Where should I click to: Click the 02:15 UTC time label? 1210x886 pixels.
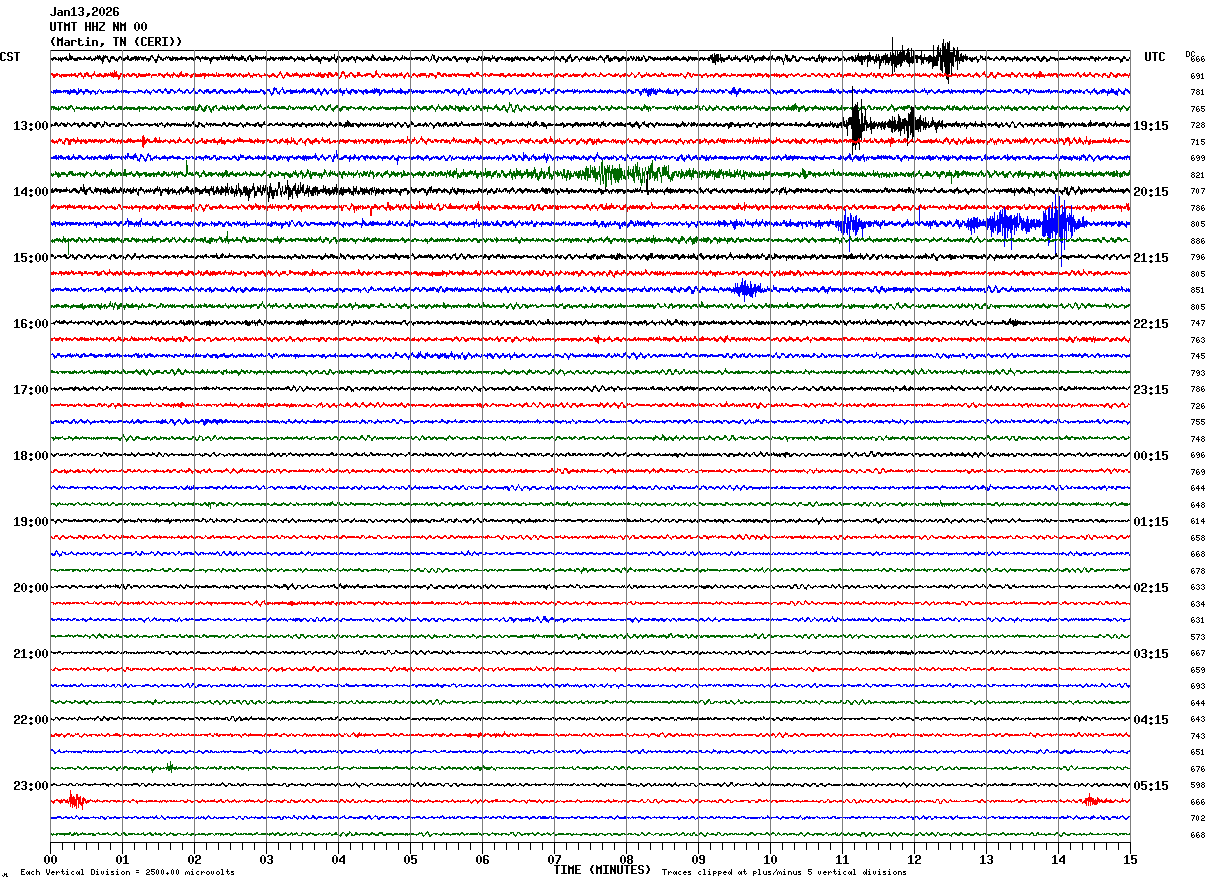coord(1151,588)
